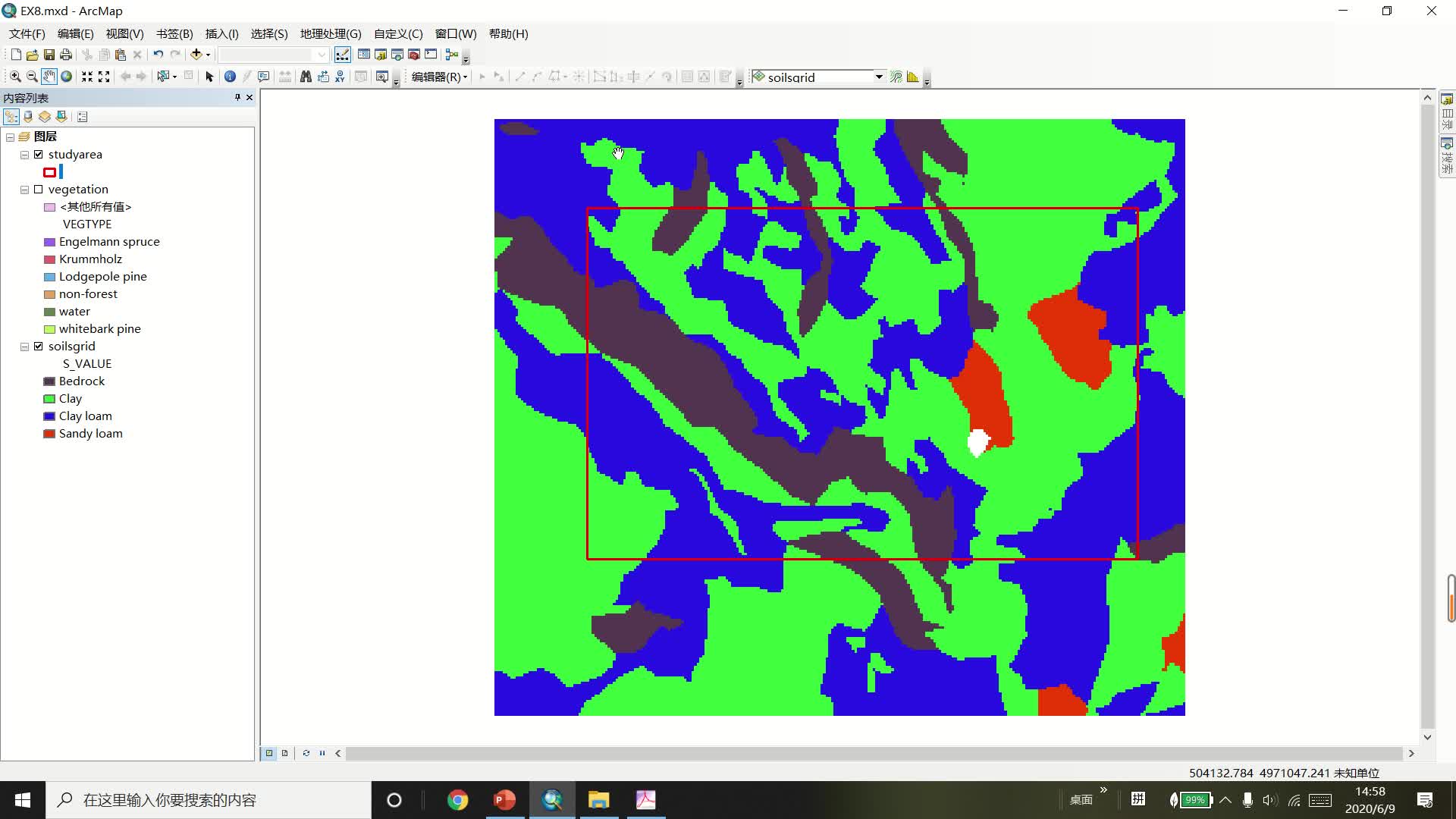Open the soilsgrid layer dropdown in toolbar
The image size is (1456, 819).
coord(879,77)
